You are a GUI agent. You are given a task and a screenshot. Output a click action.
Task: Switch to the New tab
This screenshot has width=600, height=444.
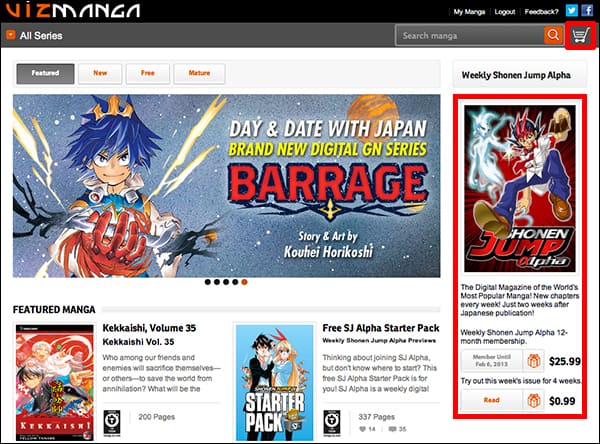pos(100,73)
